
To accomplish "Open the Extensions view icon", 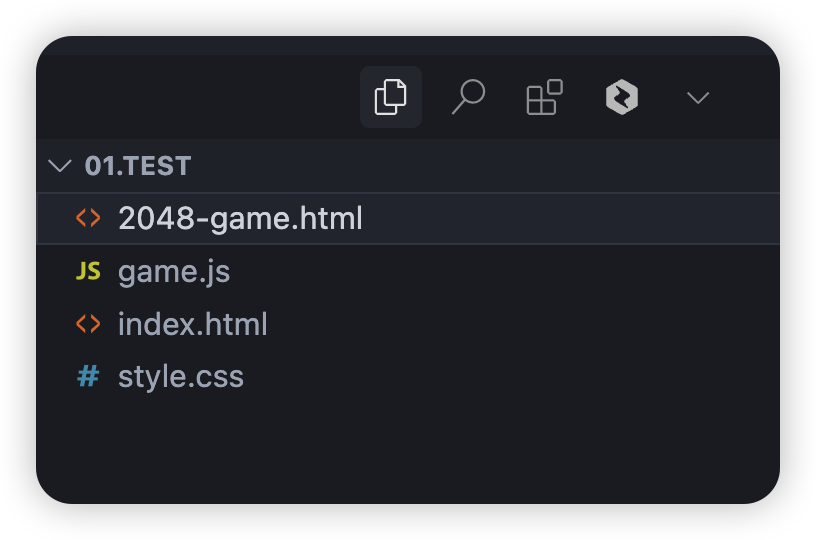I will [x=544, y=97].
